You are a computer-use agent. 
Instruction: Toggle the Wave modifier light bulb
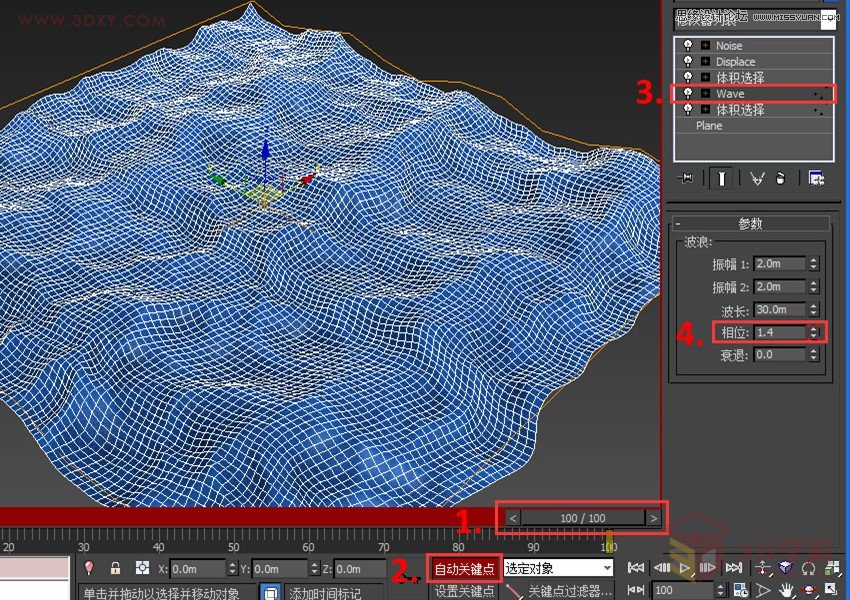(688, 93)
